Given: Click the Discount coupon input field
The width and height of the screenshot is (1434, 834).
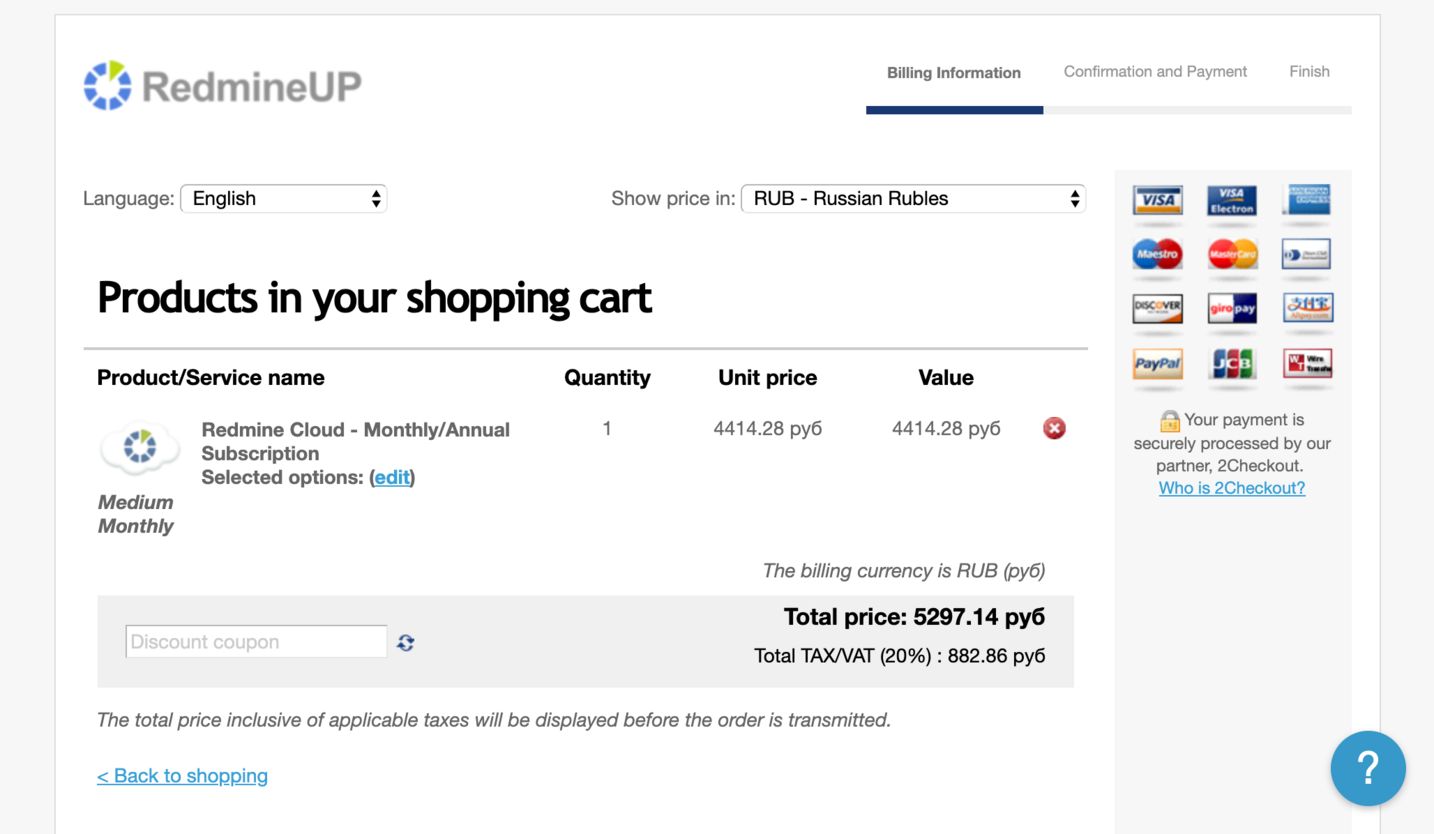Looking at the screenshot, I should (x=256, y=641).
